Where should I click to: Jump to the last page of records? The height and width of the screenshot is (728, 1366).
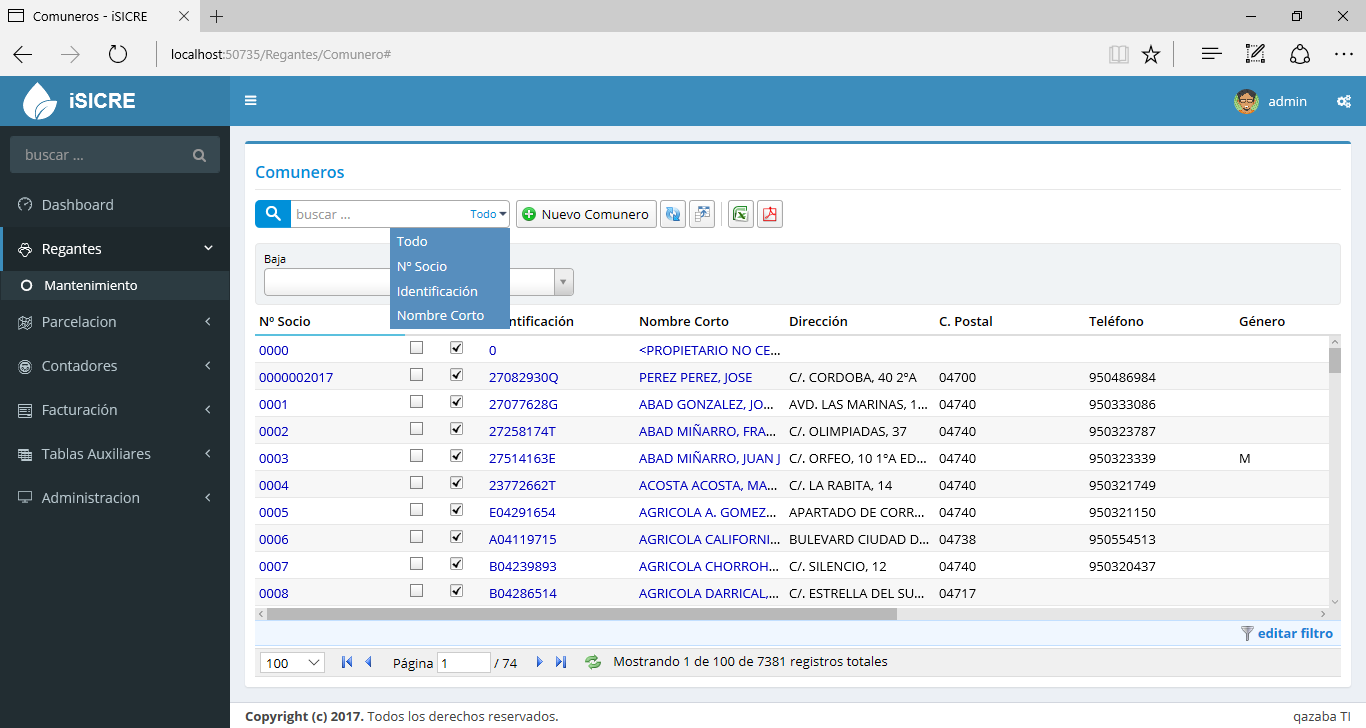click(561, 662)
